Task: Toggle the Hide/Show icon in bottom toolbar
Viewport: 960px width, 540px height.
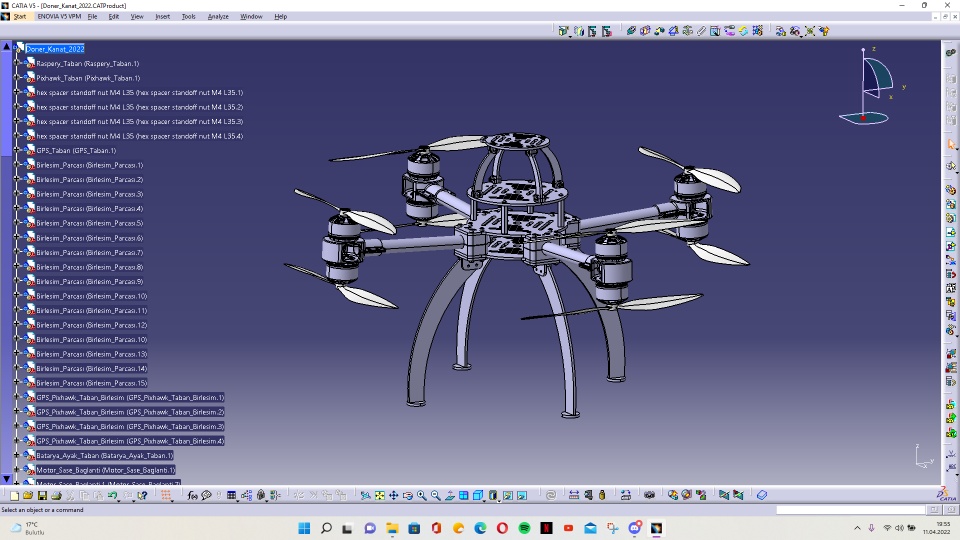Action: click(x=508, y=495)
